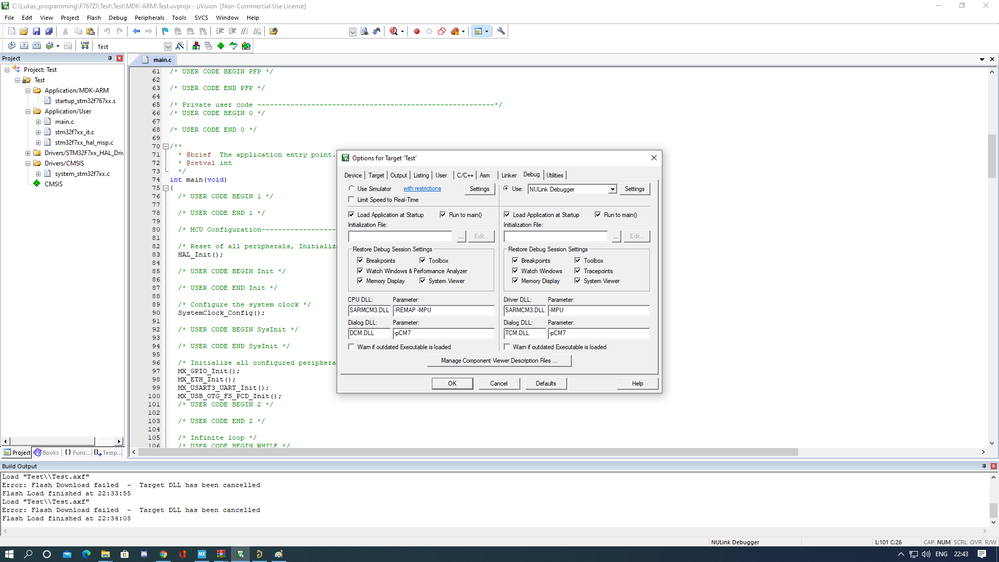Viewport: 999px width, 562px height.
Task: Follow the 'with restrictions' link
Action: click(x=422, y=189)
